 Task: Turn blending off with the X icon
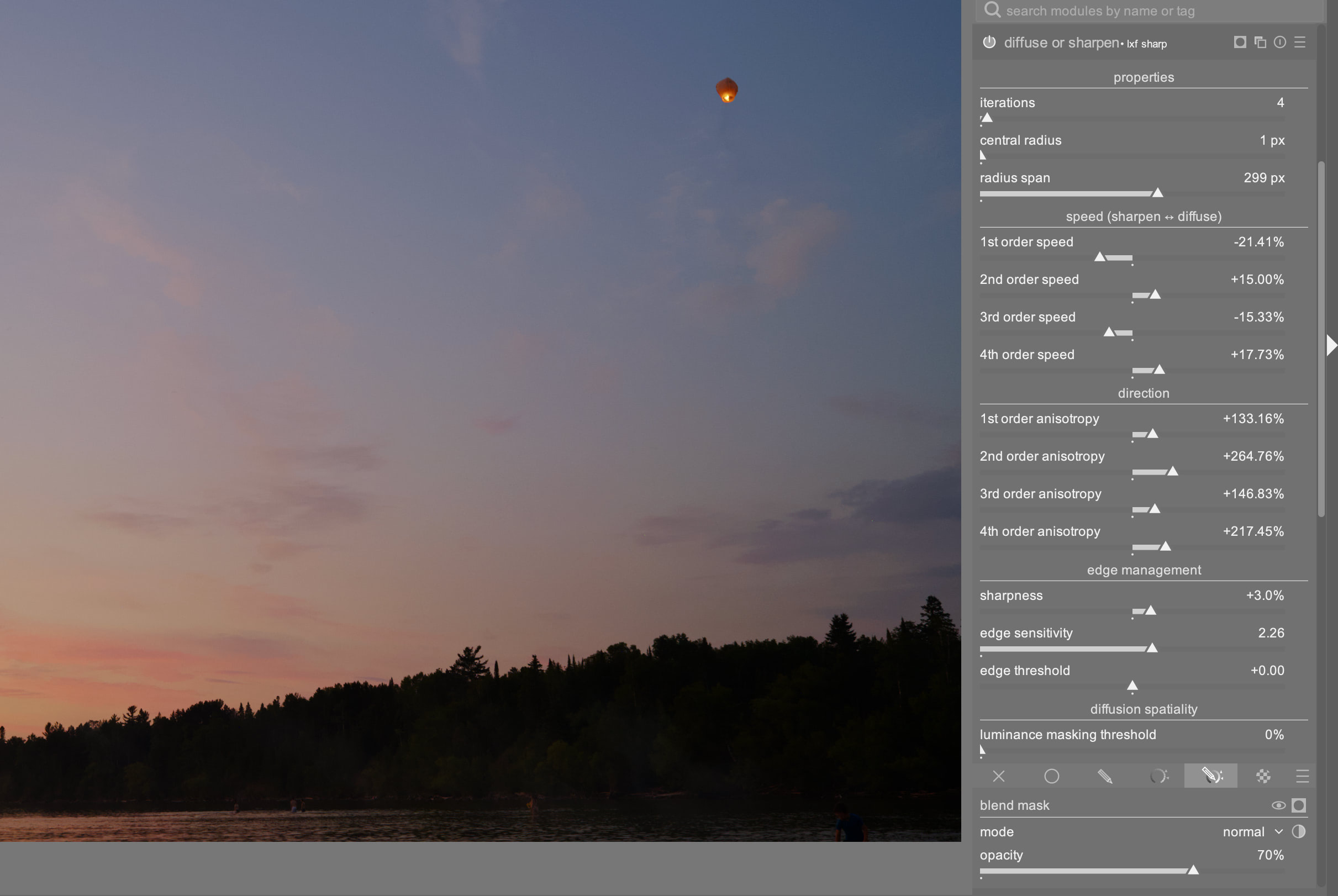point(999,776)
